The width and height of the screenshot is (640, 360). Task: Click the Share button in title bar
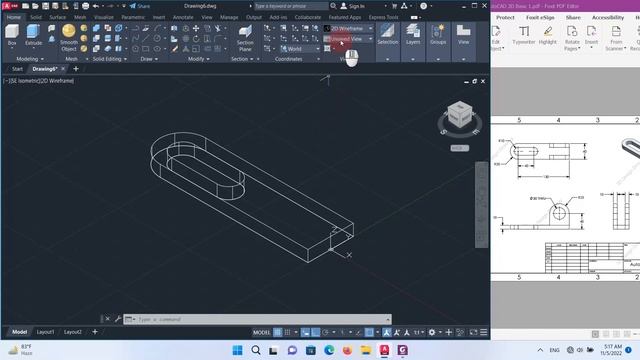click(x=140, y=6)
